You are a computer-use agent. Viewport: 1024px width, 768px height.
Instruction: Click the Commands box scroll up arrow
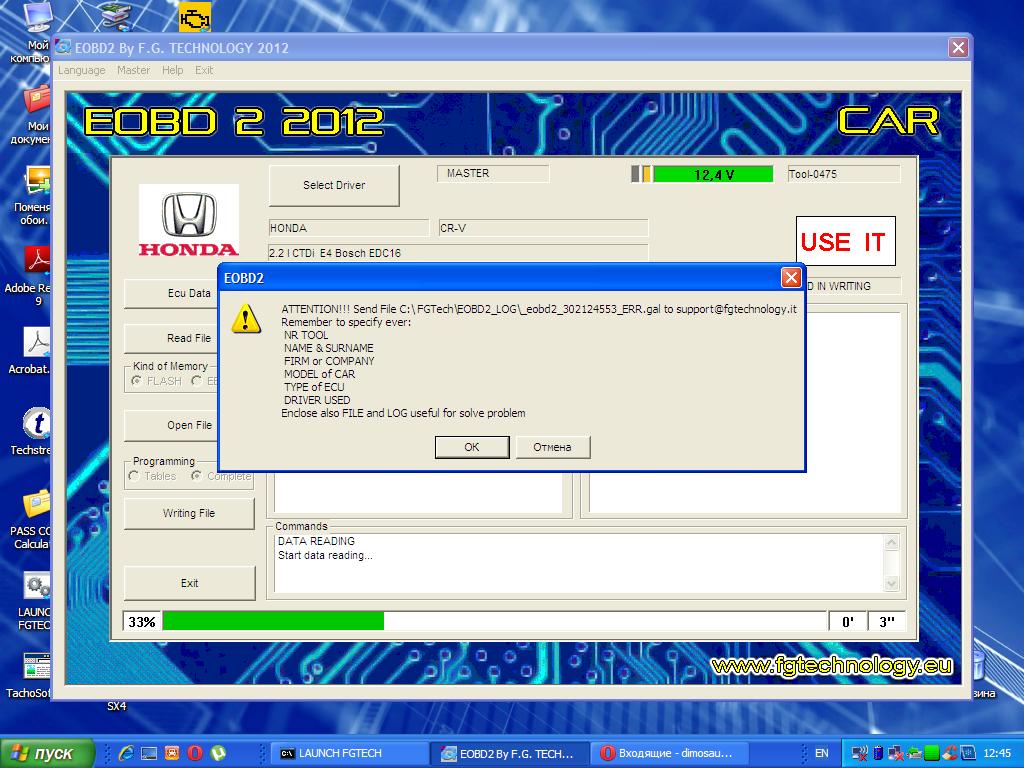(891, 542)
